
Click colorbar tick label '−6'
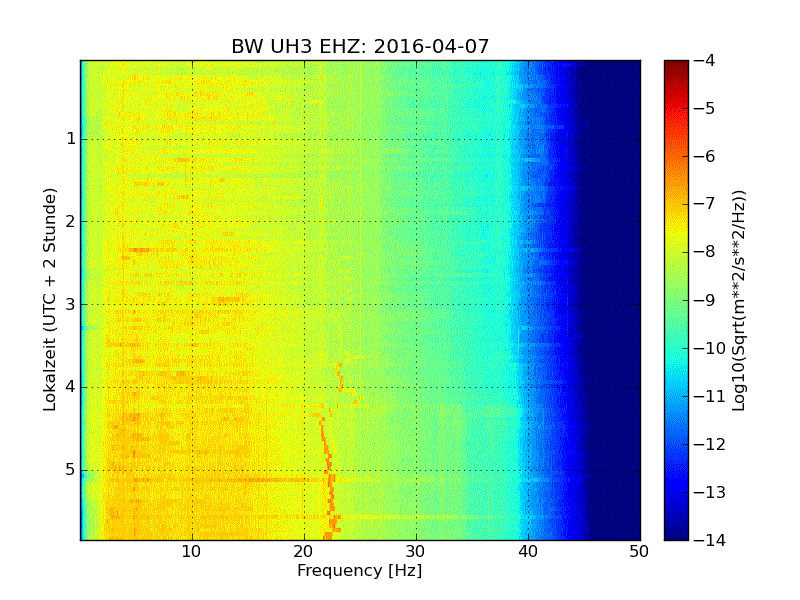(705, 156)
